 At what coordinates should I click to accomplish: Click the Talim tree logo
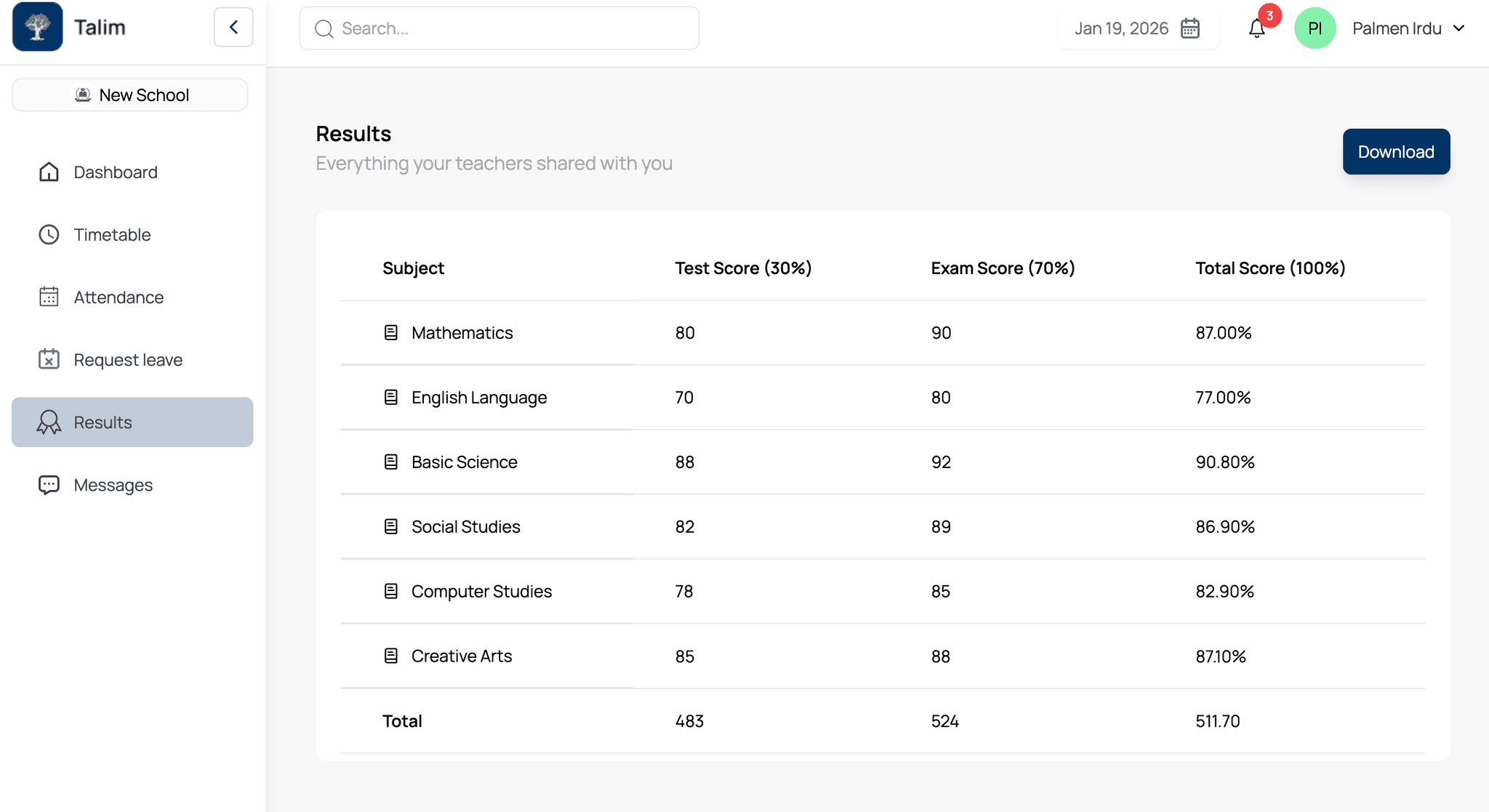(37, 27)
